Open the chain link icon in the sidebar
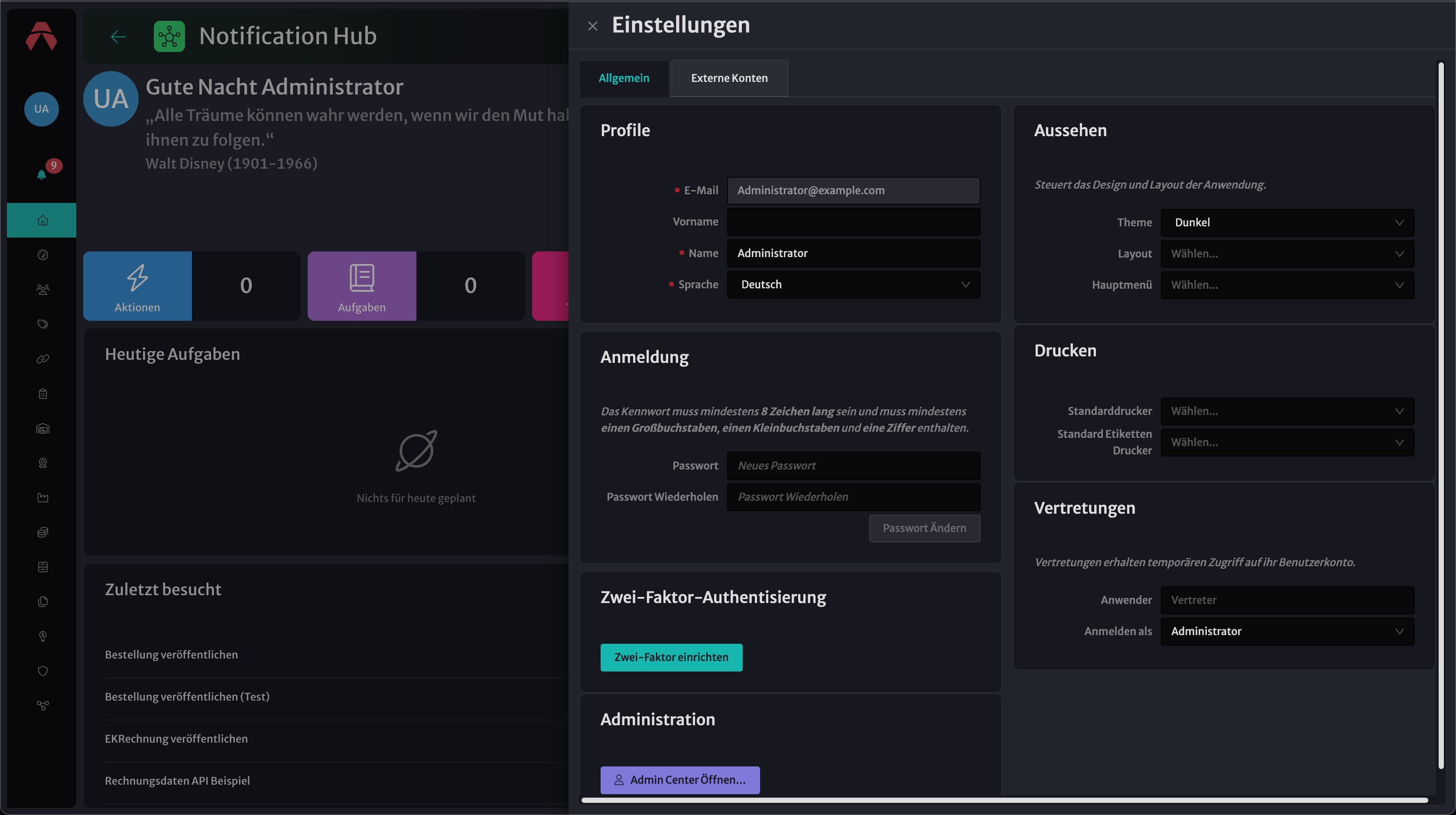The width and height of the screenshot is (1456, 815). [42, 359]
